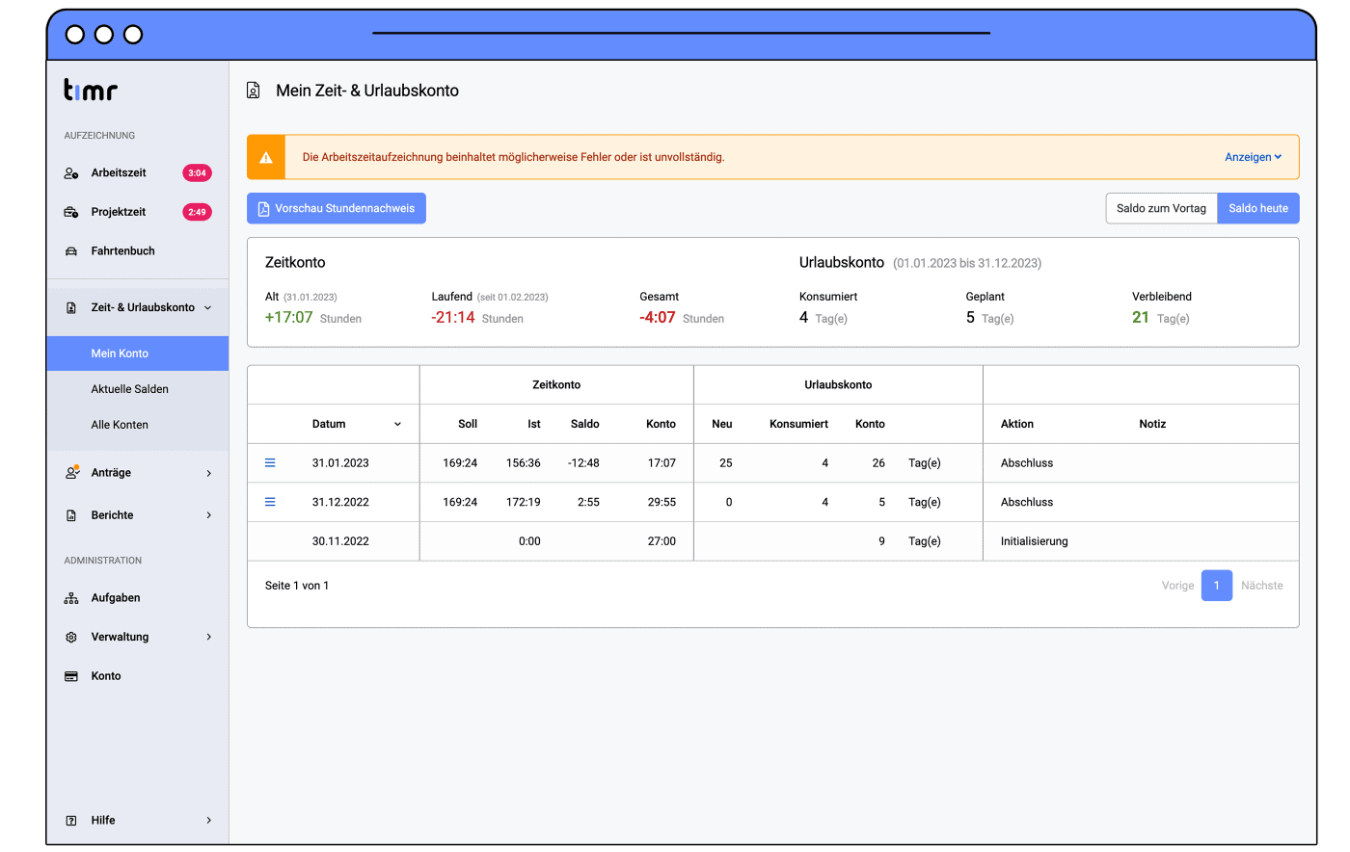Screen dimensions: 1350x852
Task: Click the Aufgaben hierarchy icon
Action: (71, 598)
